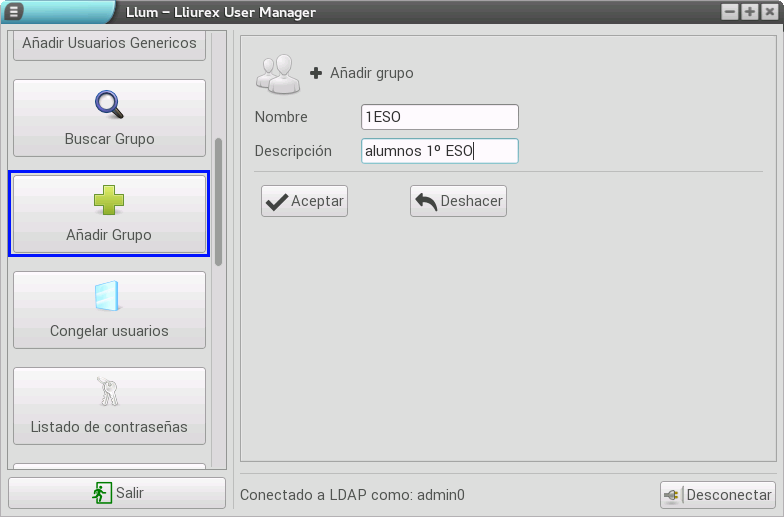Click the undo arrow icon on Deshacer
784x517 pixels.
tap(426, 201)
